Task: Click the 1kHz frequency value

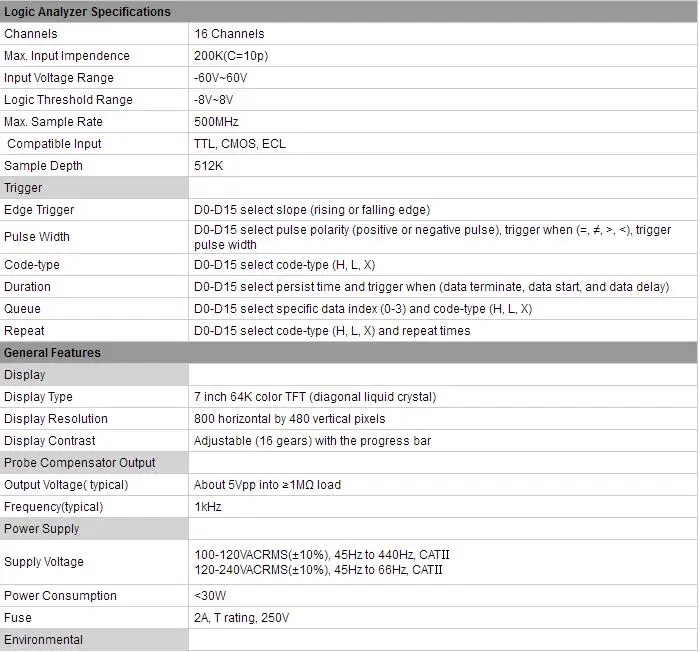Action: (x=208, y=507)
